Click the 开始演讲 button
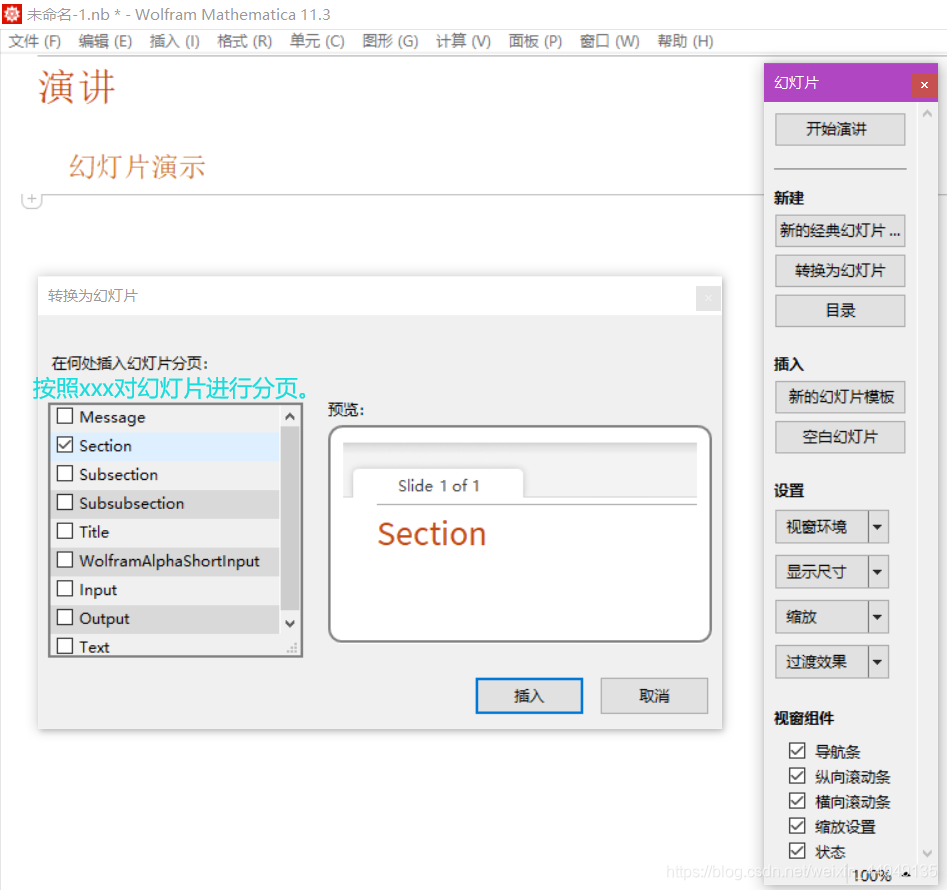The height and width of the screenshot is (890, 947). [840, 129]
